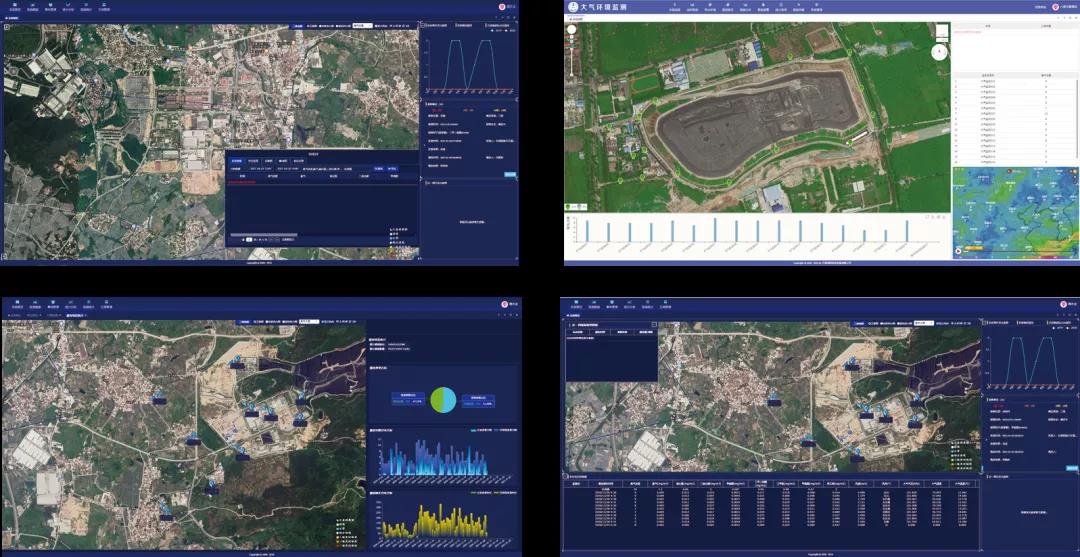Select the first tab in the query dialog
This screenshot has width=1080, height=557.
[x=236, y=160]
